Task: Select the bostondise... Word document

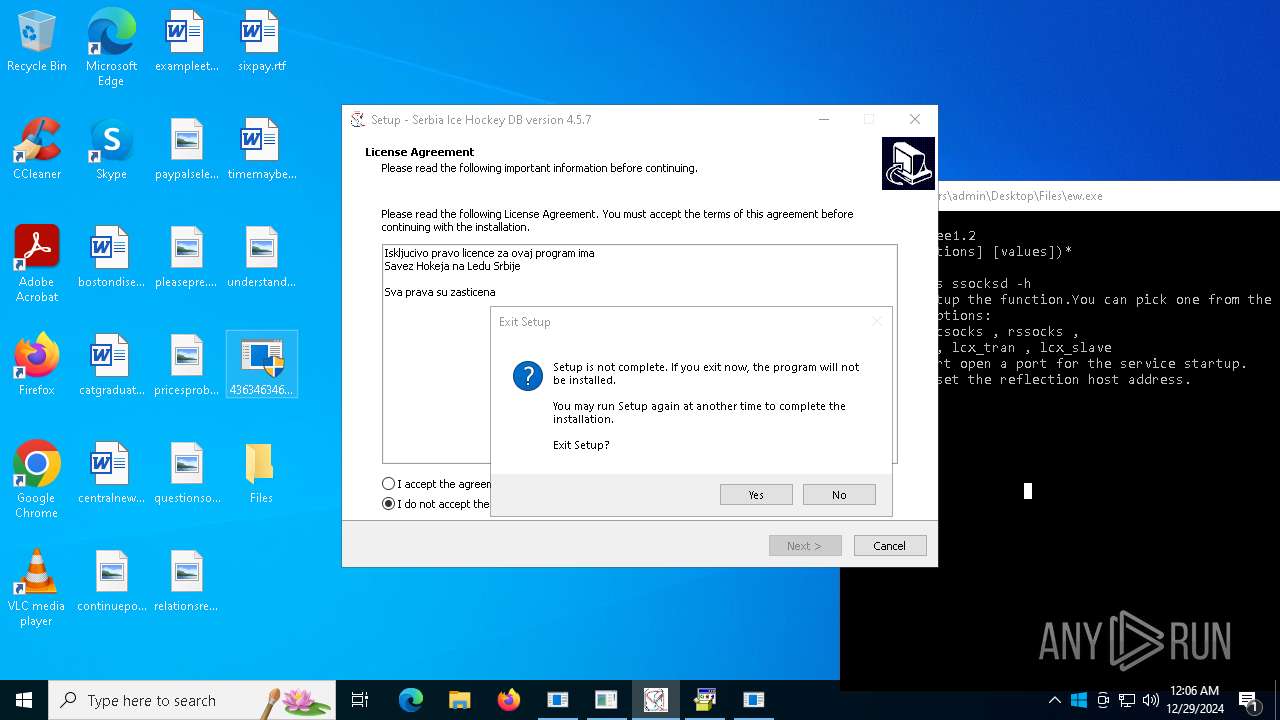Action: [111, 257]
